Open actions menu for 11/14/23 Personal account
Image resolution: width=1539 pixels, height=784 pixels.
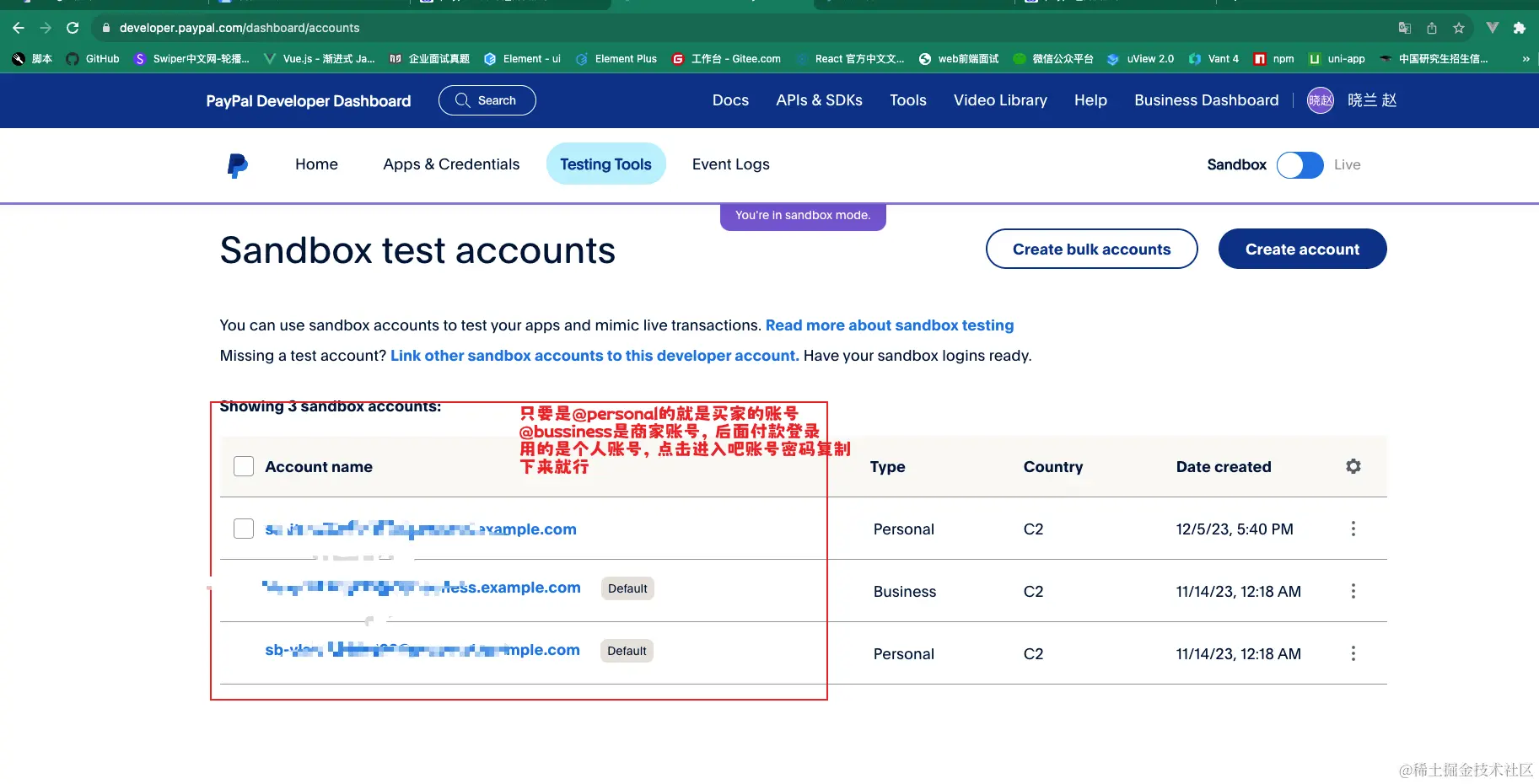coord(1353,653)
